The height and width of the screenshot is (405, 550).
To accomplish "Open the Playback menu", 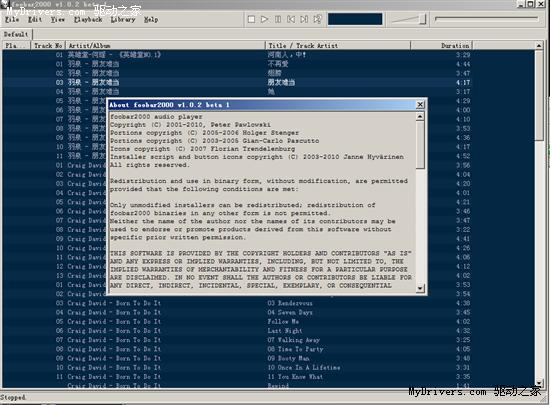I will (88, 20).
